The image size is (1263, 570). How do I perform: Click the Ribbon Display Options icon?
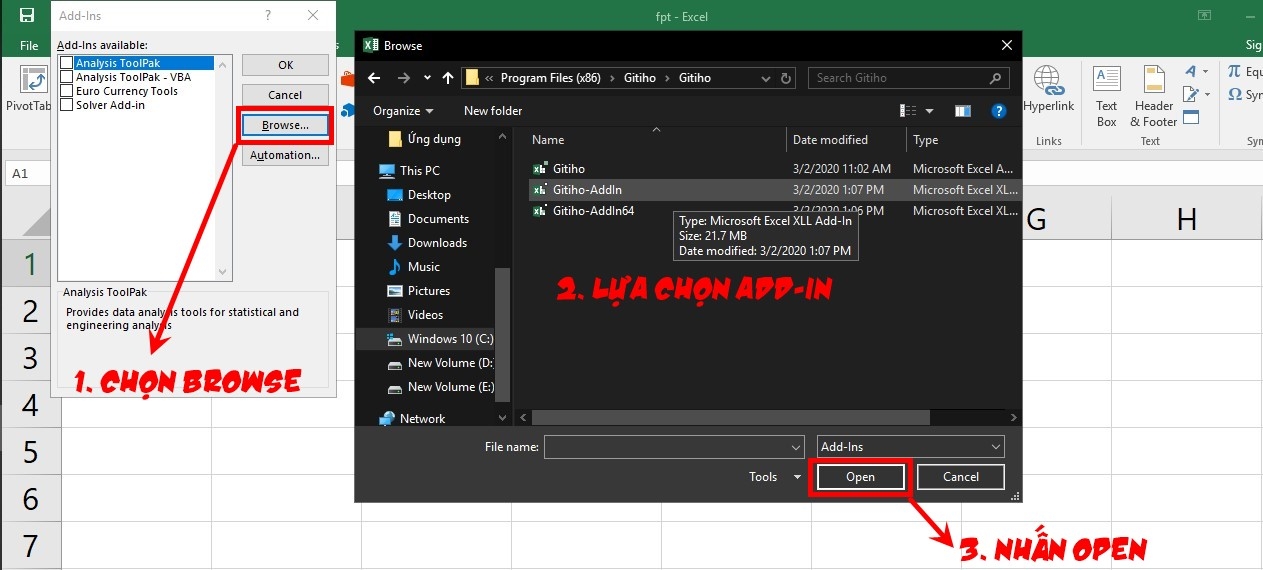[1204, 16]
